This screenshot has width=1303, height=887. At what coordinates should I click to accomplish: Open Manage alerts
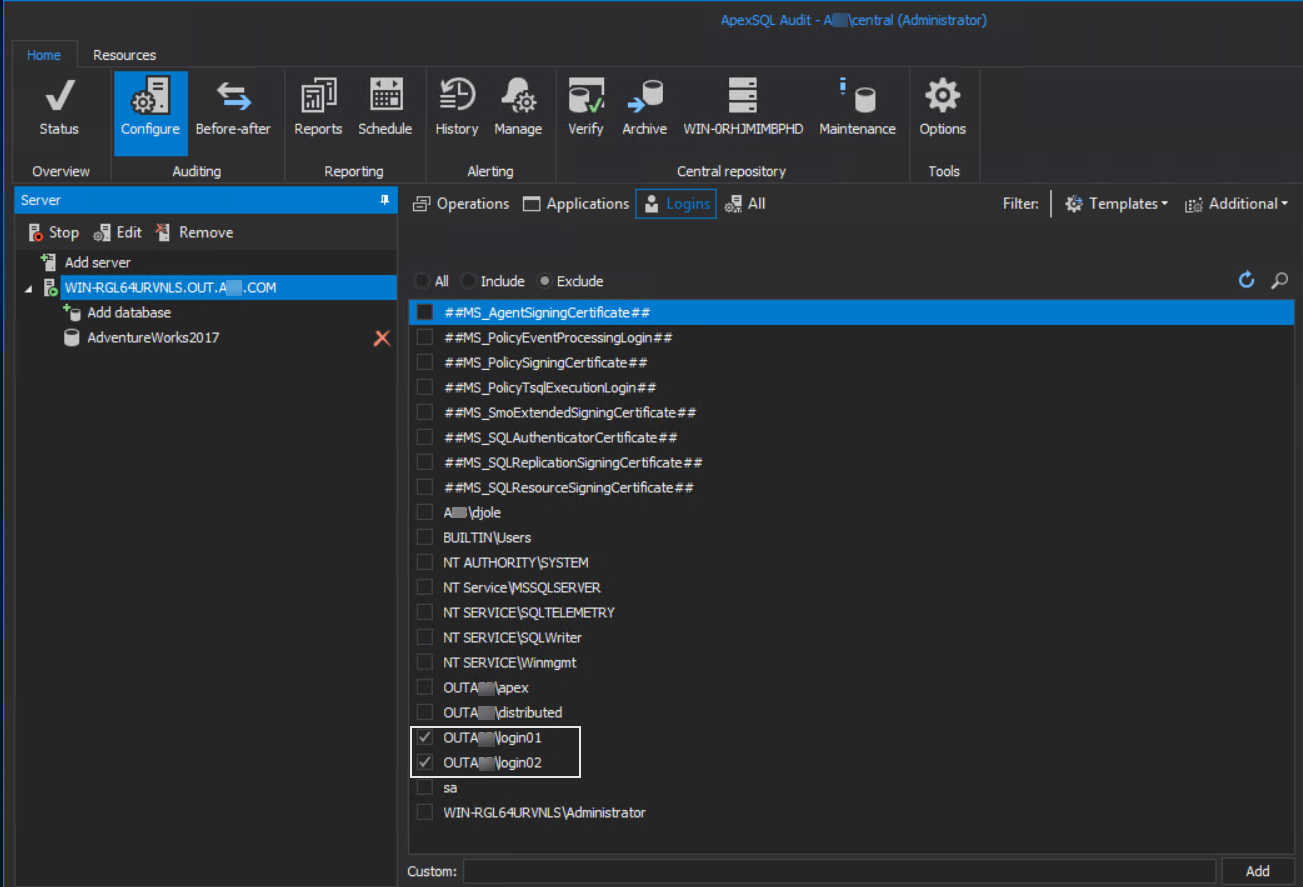coord(518,109)
